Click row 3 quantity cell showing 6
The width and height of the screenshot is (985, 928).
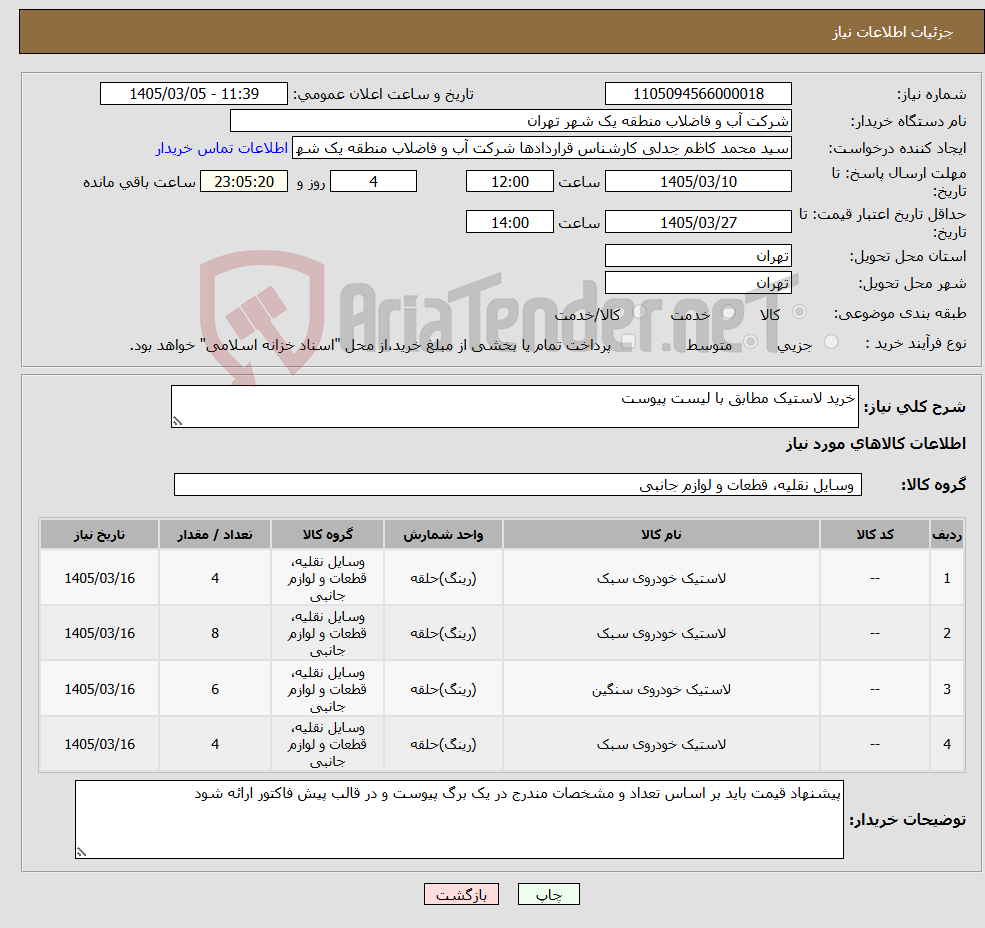(x=215, y=689)
